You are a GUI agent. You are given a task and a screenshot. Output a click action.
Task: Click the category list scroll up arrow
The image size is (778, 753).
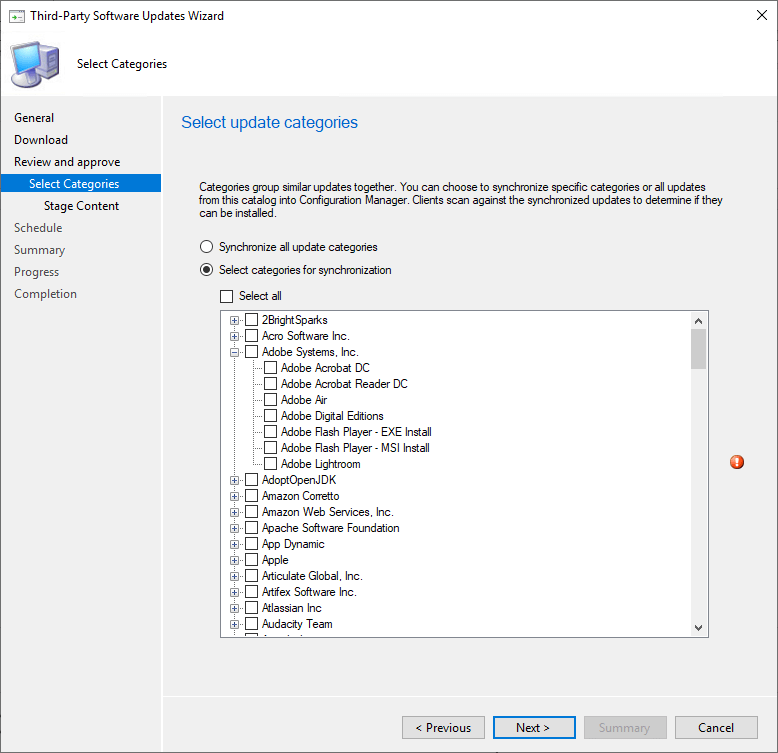tap(698, 321)
